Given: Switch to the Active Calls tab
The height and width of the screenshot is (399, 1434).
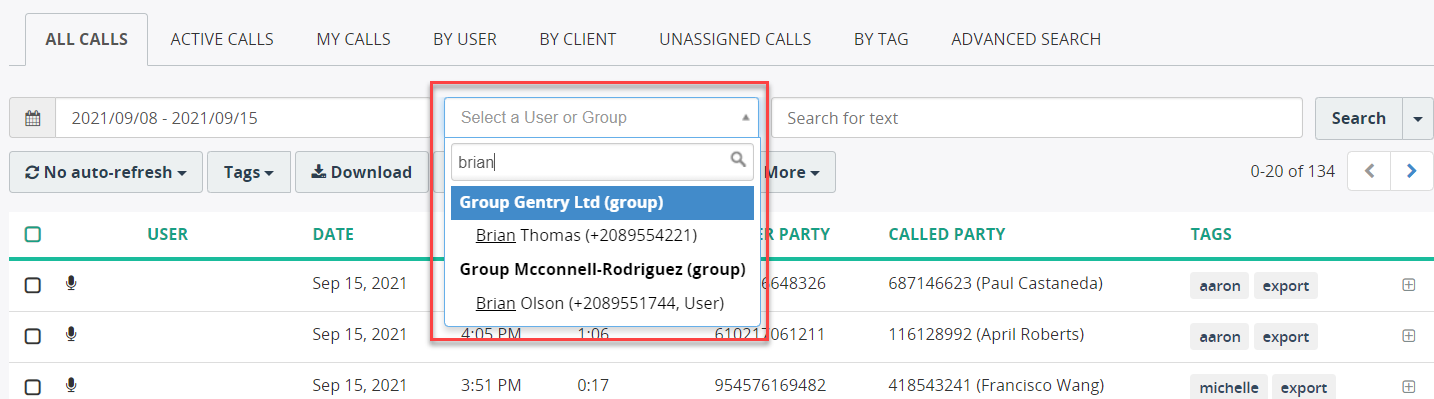Looking at the screenshot, I should pyautogui.click(x=222, y=40).
